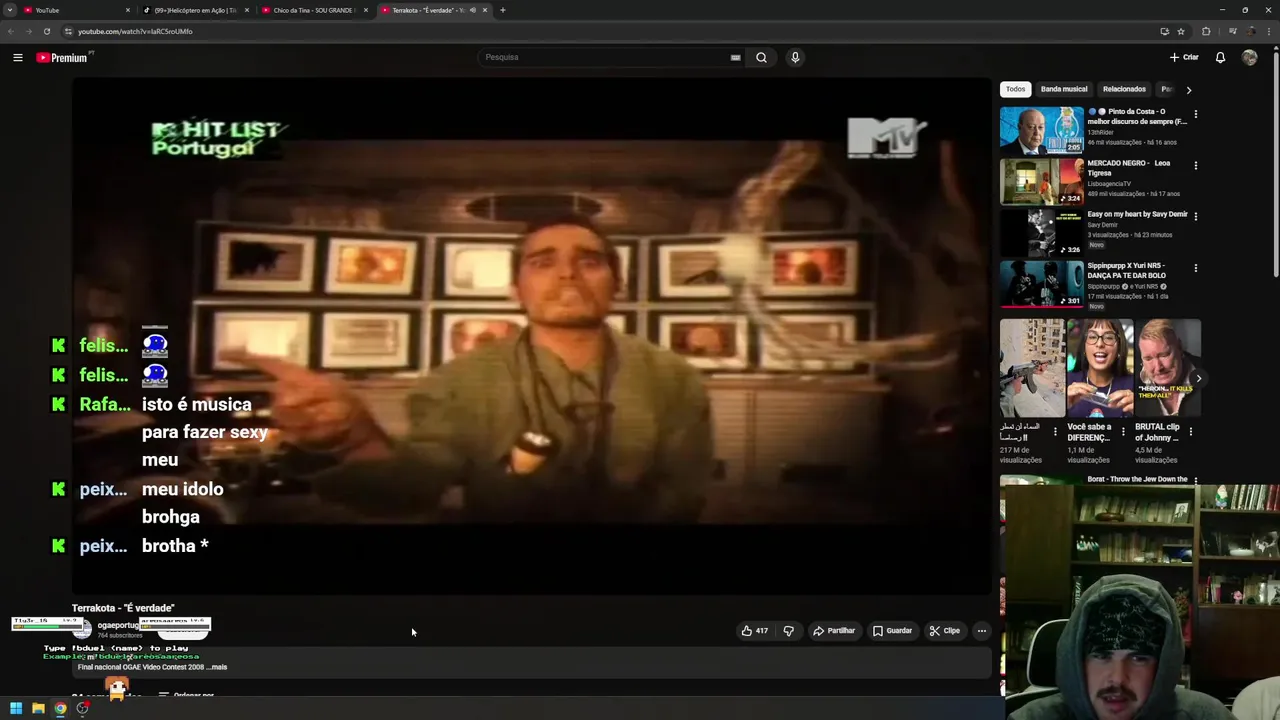Open Easy on my heart video thumbnail
Viewport: 1280px width, 720px height.
[1041, 232]
